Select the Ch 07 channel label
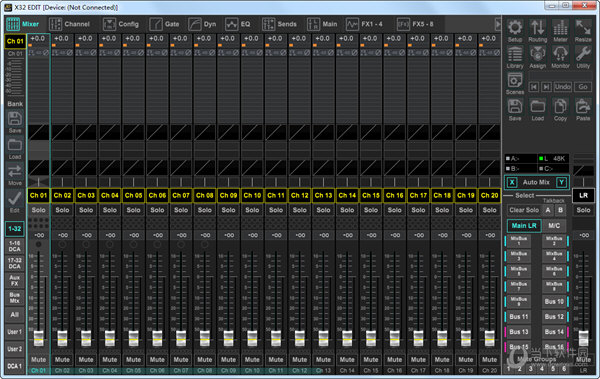The height and width of the screenshot is (379, 600). pyautogui.click(x=181, y=195)
